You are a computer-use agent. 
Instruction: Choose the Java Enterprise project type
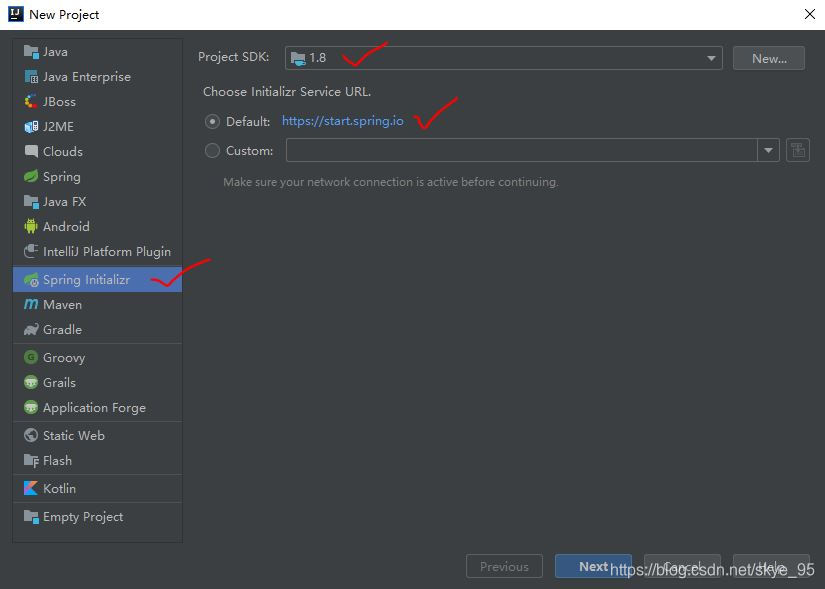[97, 77]
